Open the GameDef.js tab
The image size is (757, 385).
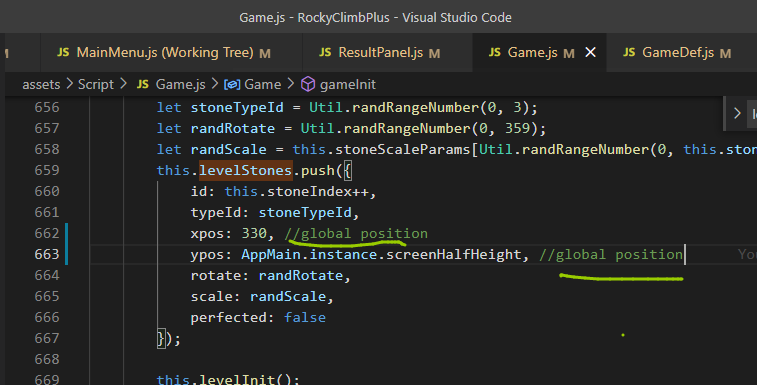click(x=677, y=53)
